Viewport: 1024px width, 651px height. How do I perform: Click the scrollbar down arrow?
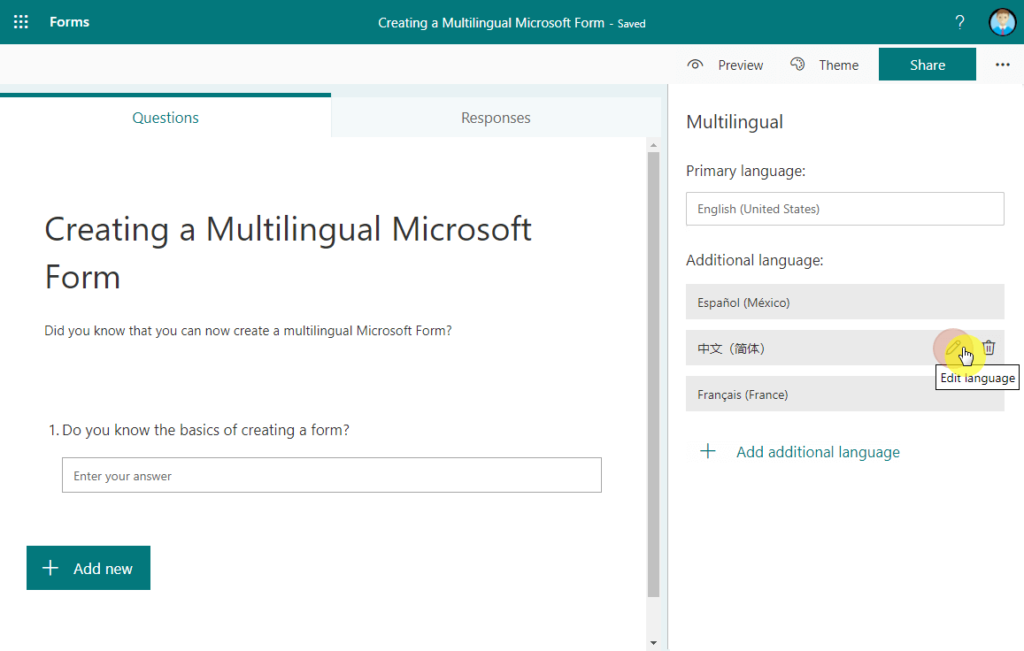click(653, 643)
